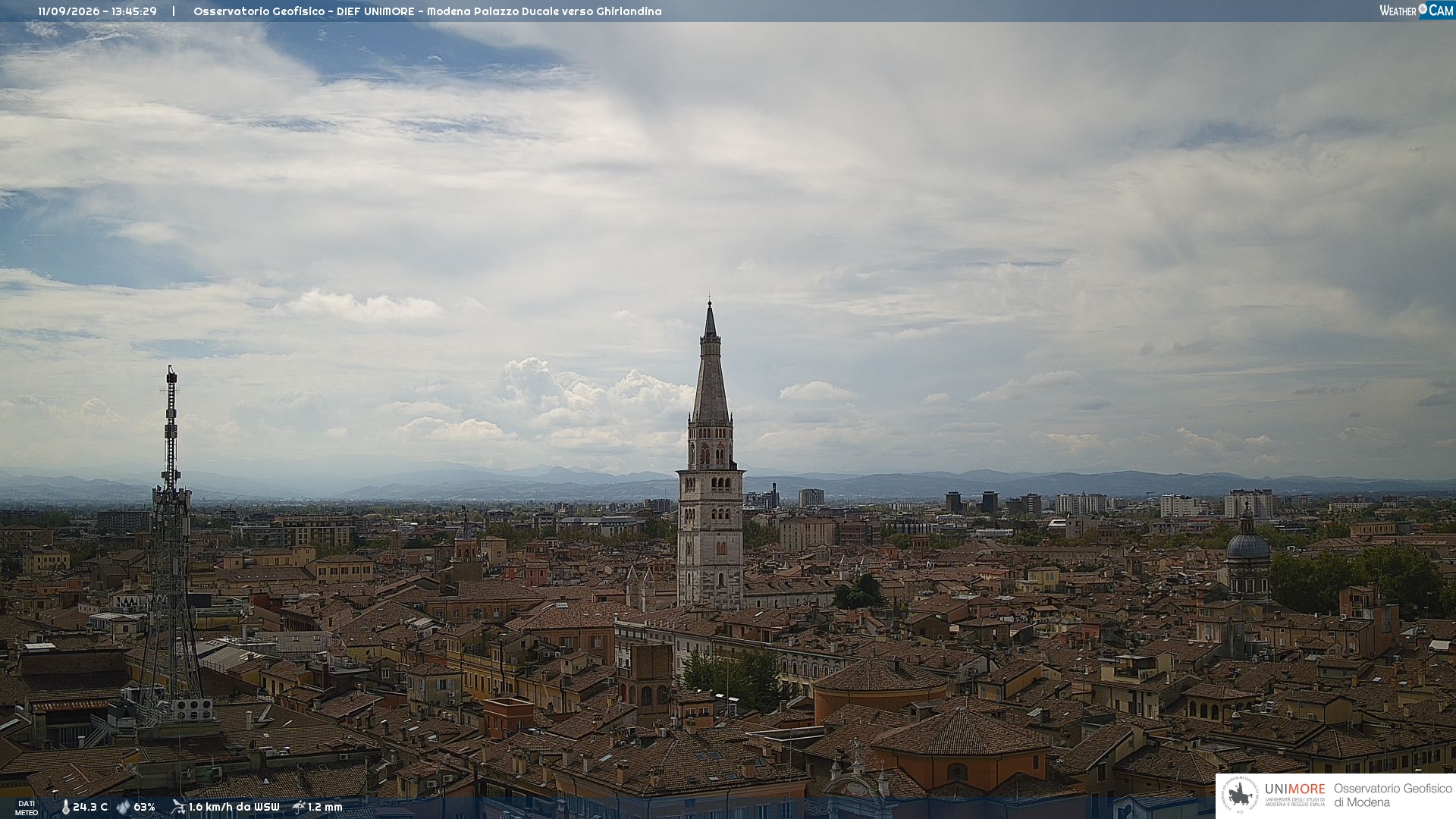Click the thermometer temperature icon
The height and width of the screenshot is (819, 1456).
(65, 808)
